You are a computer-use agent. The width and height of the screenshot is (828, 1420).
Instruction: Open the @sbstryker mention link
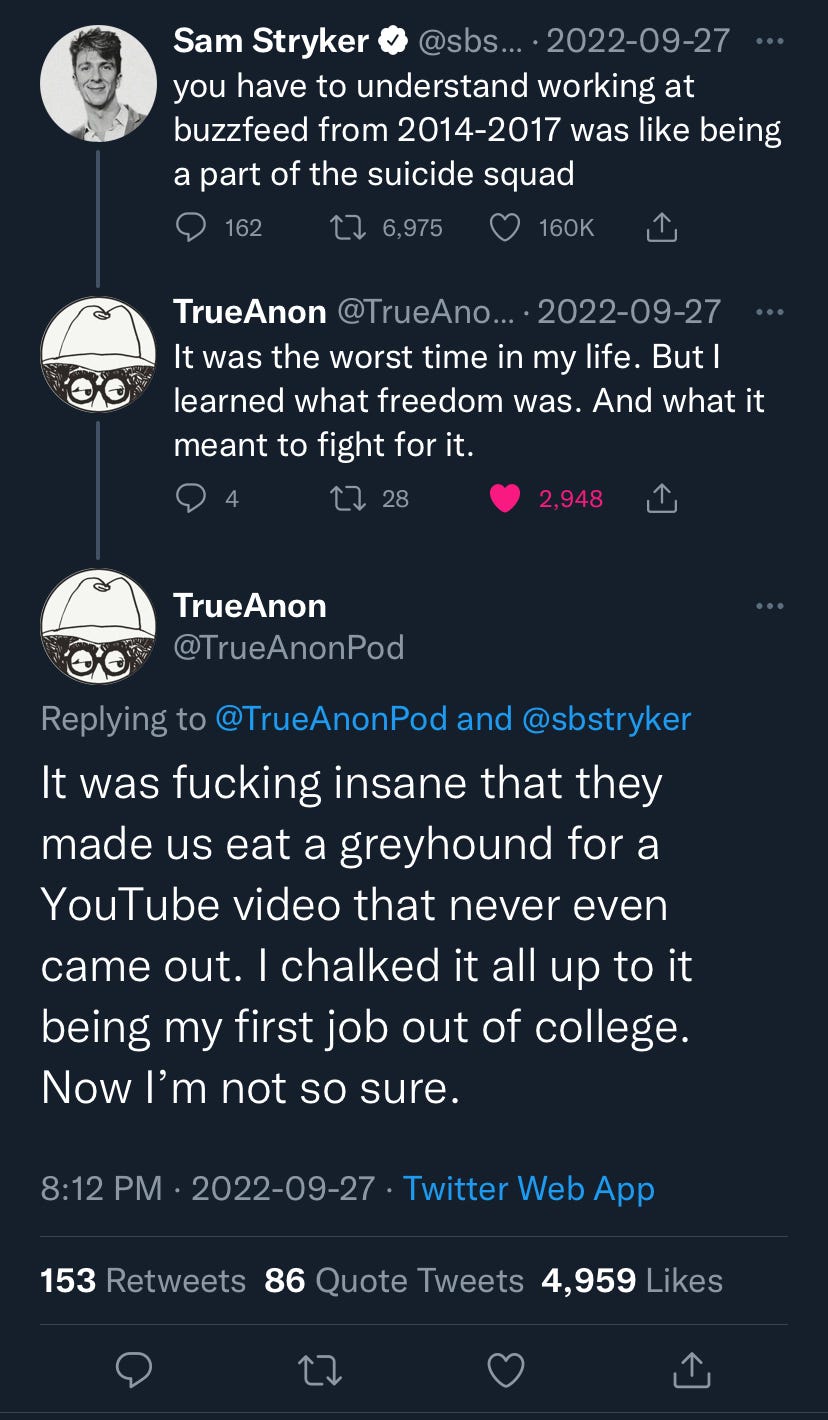(606, 719)
